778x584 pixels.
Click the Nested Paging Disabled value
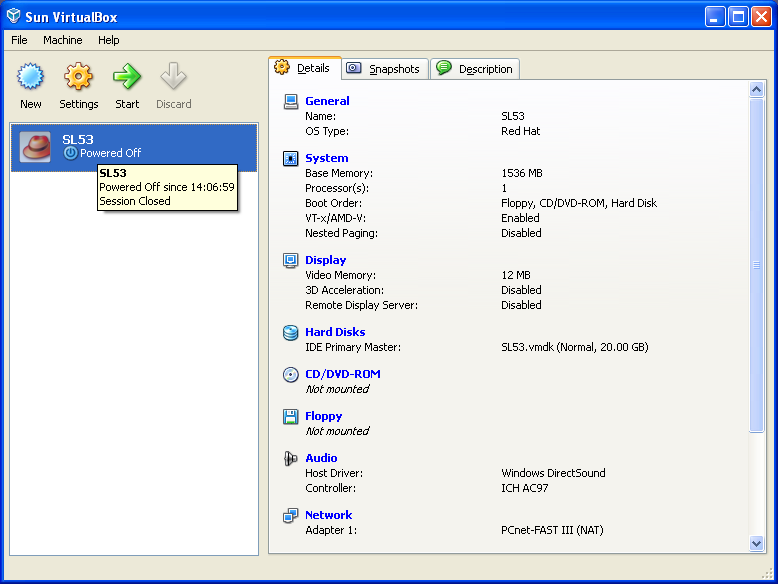(521, 233)
